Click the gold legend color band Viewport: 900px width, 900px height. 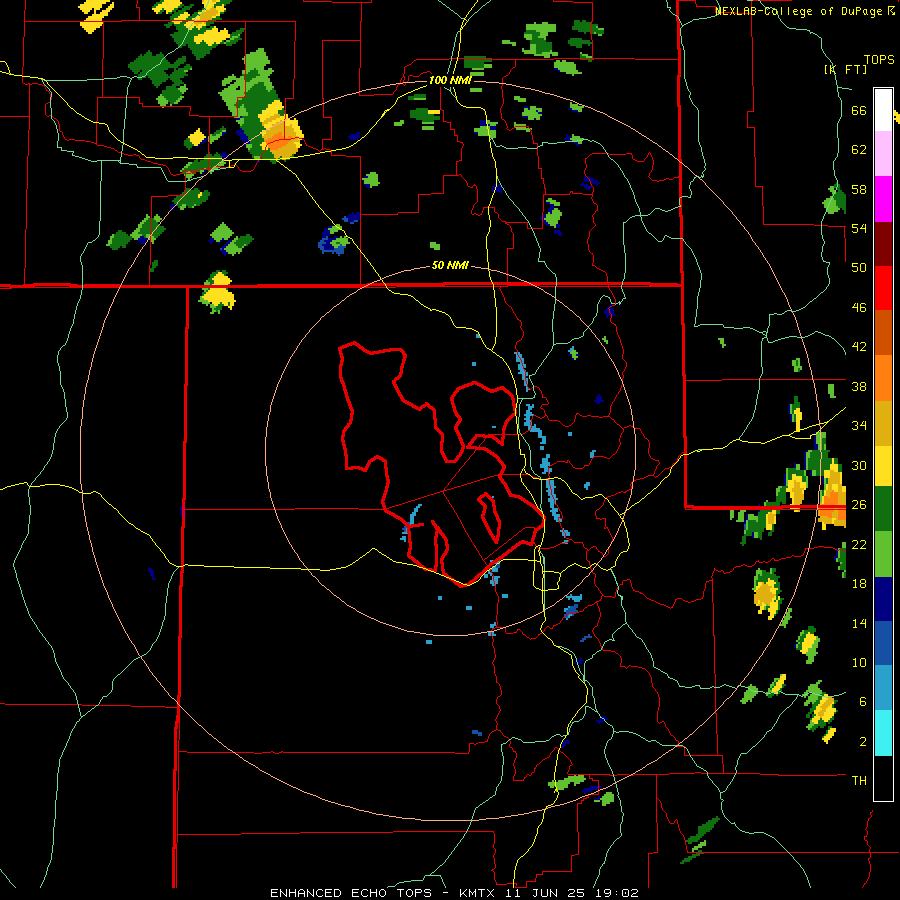click(x=883, y=422)
